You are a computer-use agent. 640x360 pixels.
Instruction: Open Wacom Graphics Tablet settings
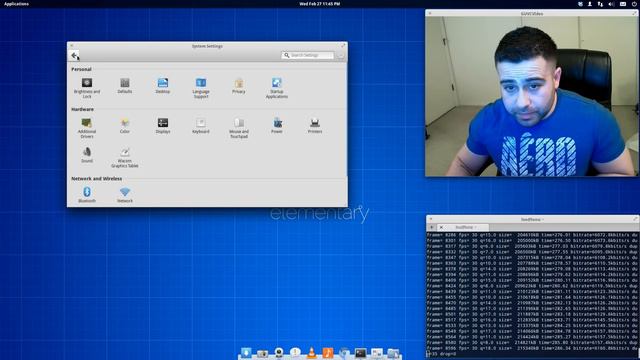124,157
